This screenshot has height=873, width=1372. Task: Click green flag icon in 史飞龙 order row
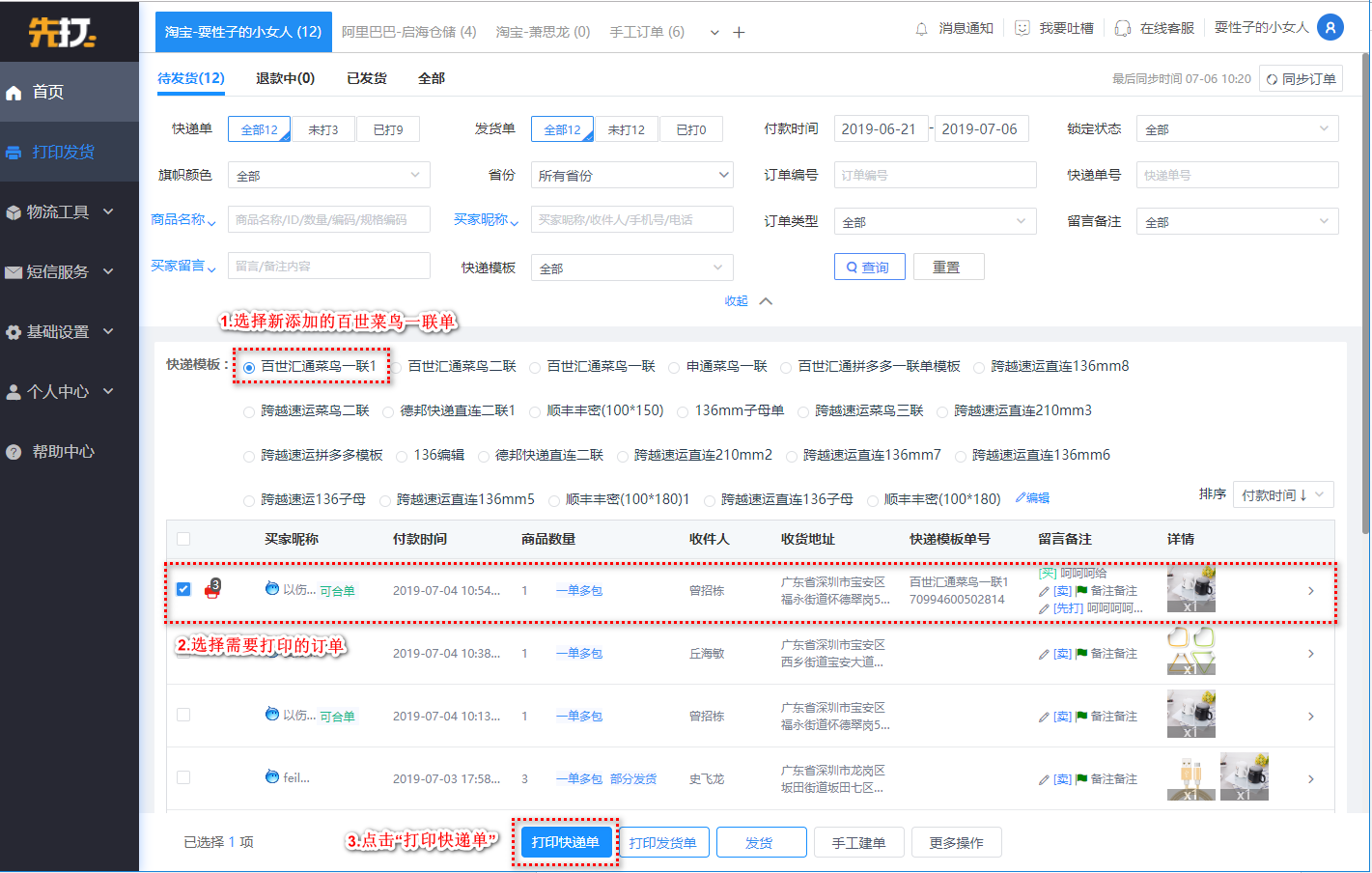pos(1081,779)
